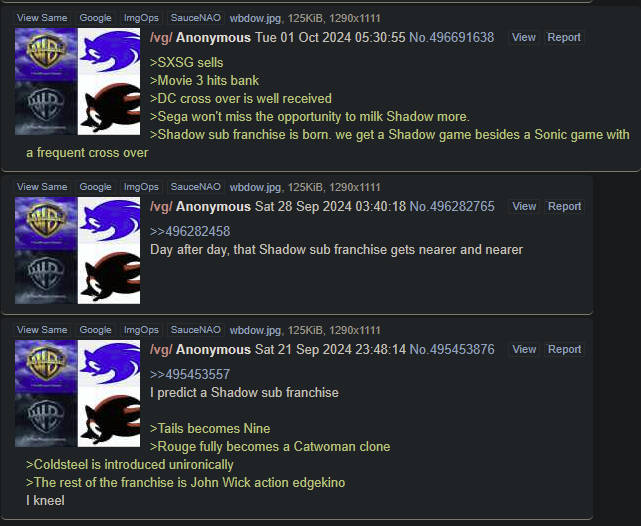The height and width of the screenshot is (526, 641).
Task: Click post number No.496282765
Action: [x=452, y=206]
